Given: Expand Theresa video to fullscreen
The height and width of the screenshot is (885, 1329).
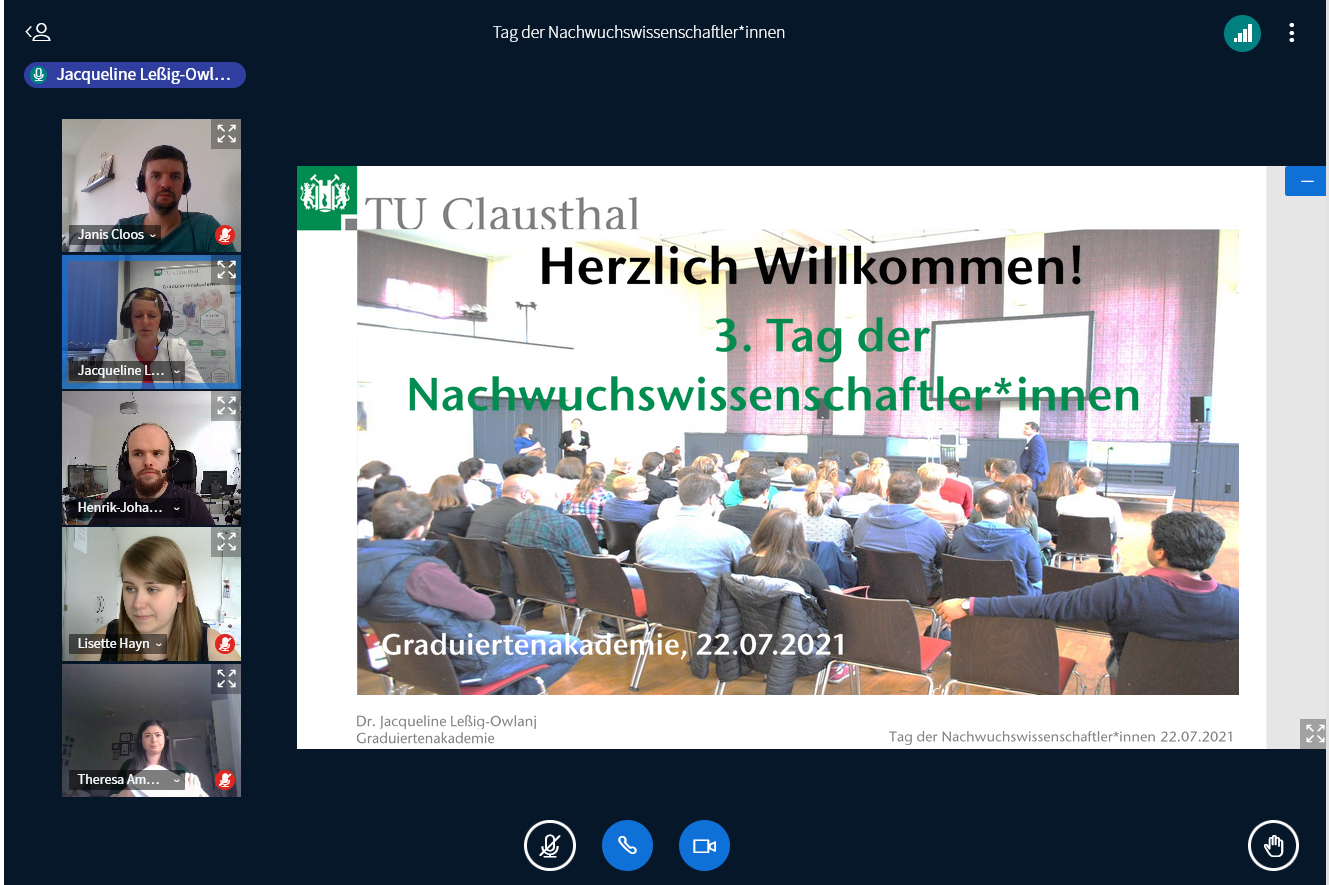Looking at the screenshot, I should pos(227,679).
